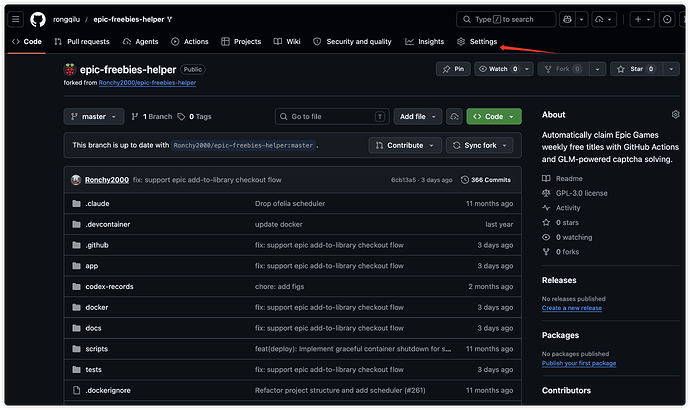Open the Actions tab
Screen dimensions: 690x410
[x=190, y=41]
